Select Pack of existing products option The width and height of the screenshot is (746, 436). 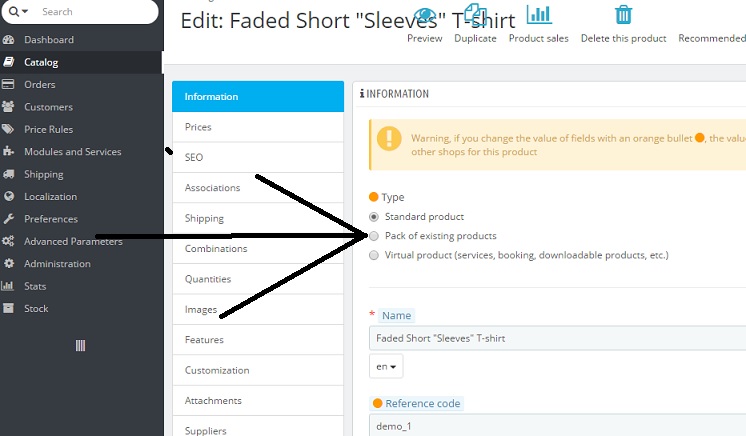374,236
